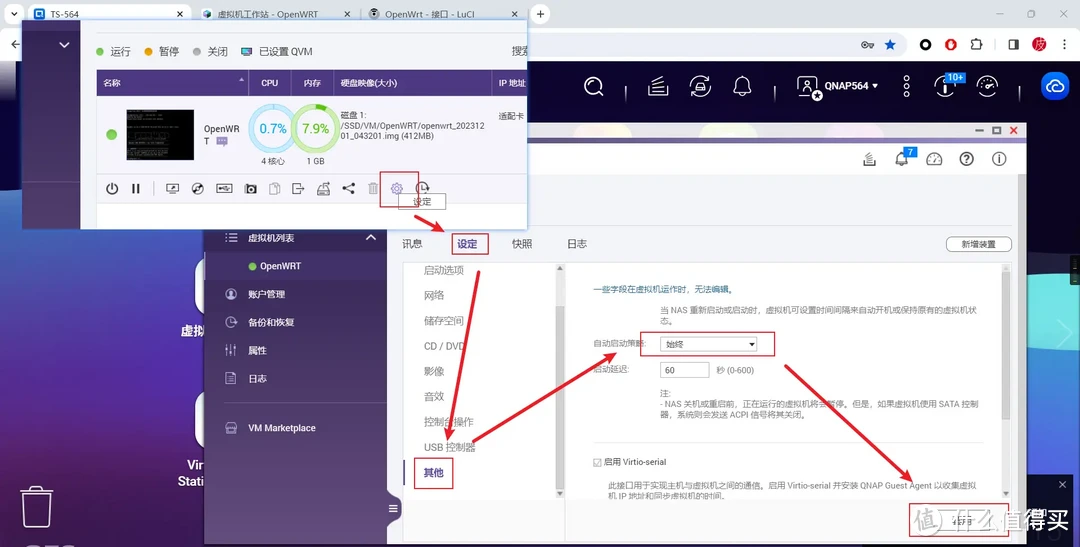Toggle the 启用 Virtio-serial checkbox

(597, 462)
